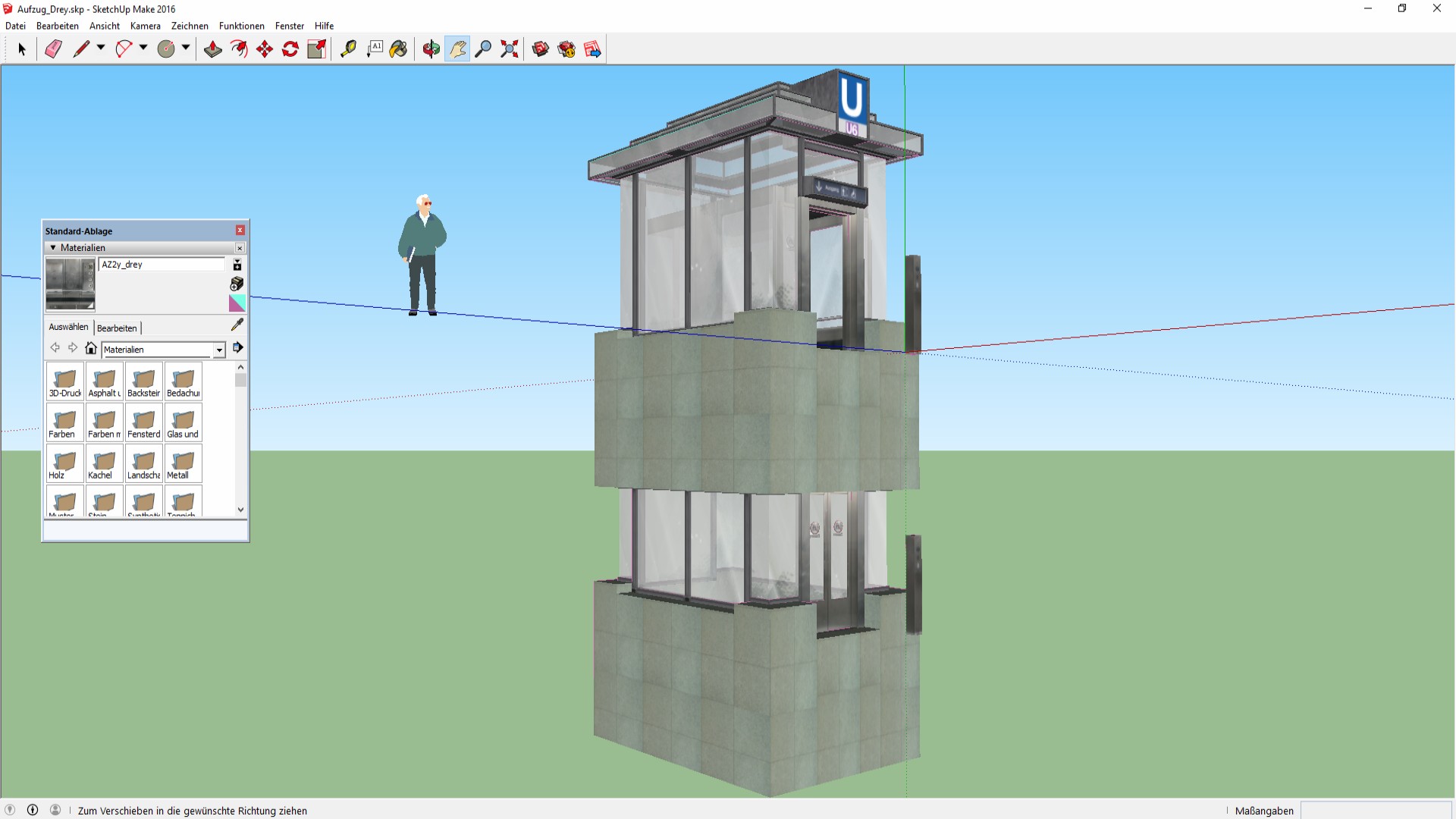The width and height of the screenshot is (1456, 819).
Task: Open the Materialien library dropdown
Action: [219, 350]
